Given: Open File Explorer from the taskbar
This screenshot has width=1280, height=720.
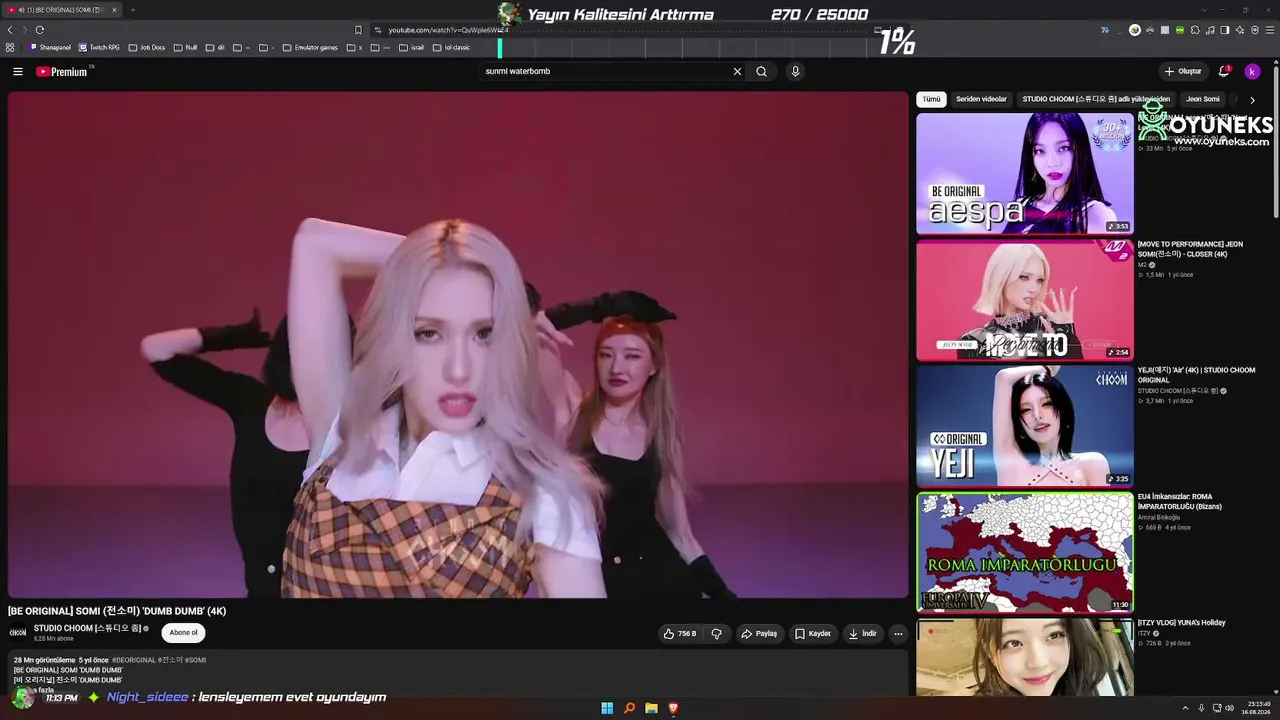Looking at the screenshot, I should coord(651,708).
